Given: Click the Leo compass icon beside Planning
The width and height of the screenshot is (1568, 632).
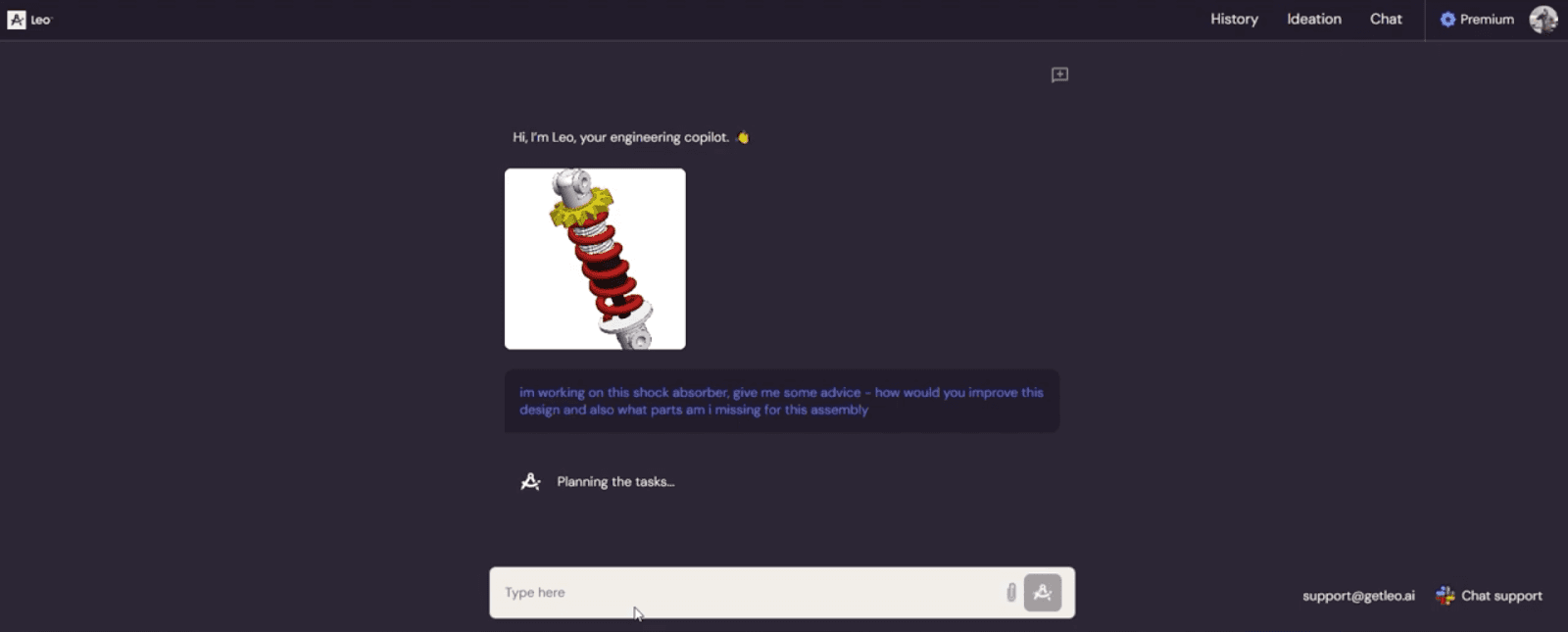Looking at the screenshot, I should coord(530,481).
